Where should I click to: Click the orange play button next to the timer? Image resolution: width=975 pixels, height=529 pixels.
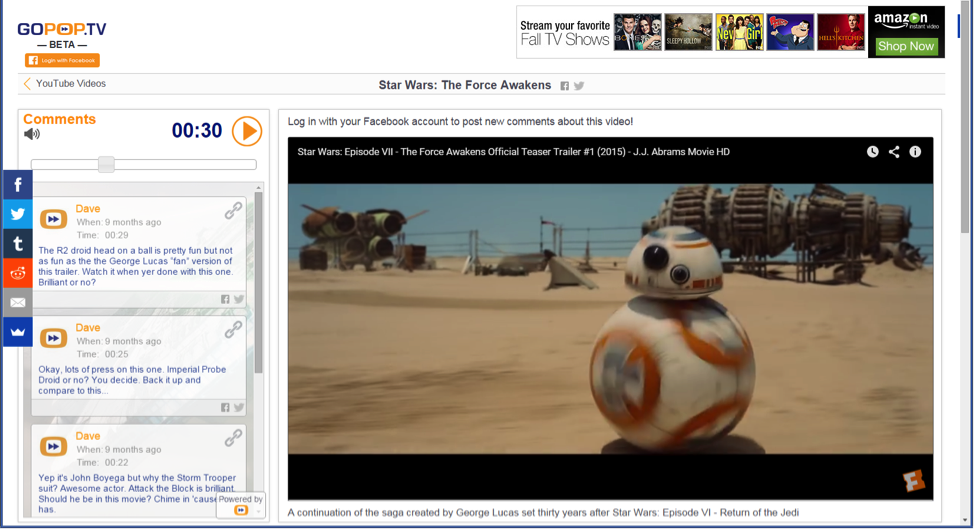(x=247, y=131)
